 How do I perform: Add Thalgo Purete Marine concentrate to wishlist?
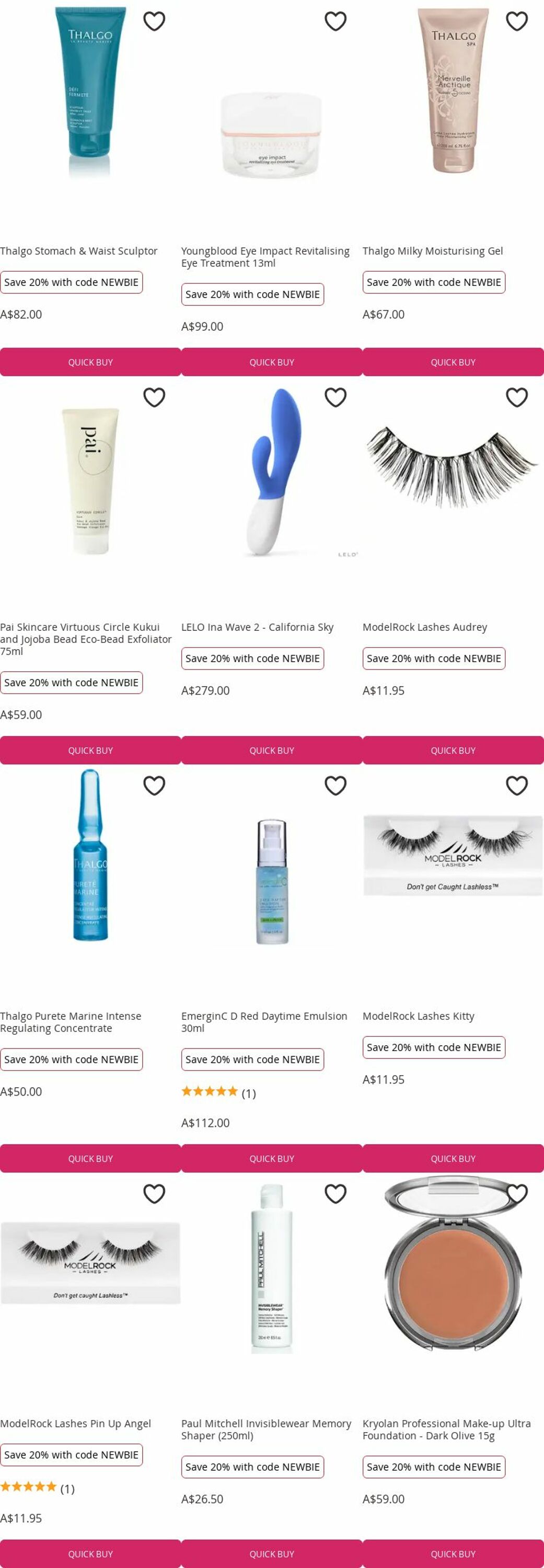click(x=154, y=786)
